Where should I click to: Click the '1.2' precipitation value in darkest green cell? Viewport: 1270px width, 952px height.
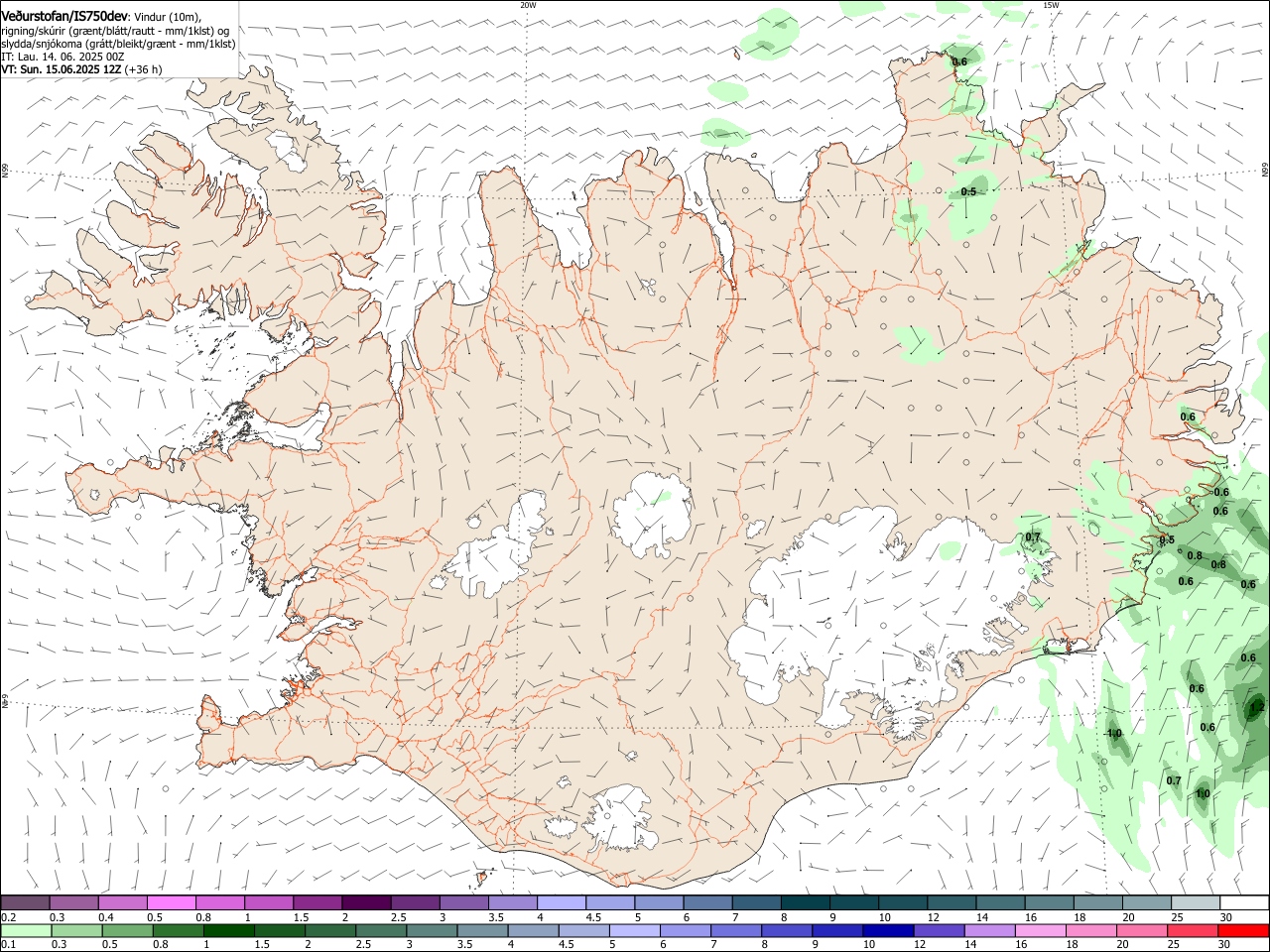(x=1256, y=707)
